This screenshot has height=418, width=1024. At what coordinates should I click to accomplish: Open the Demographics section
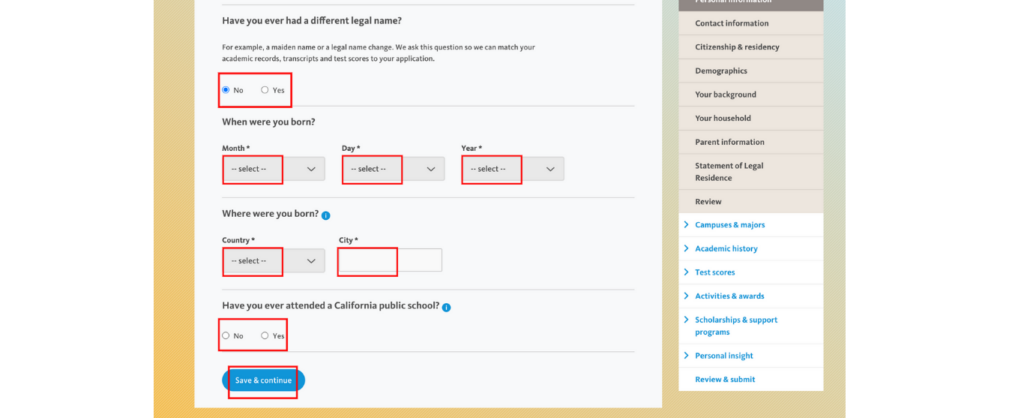click(x=751, y=71)
